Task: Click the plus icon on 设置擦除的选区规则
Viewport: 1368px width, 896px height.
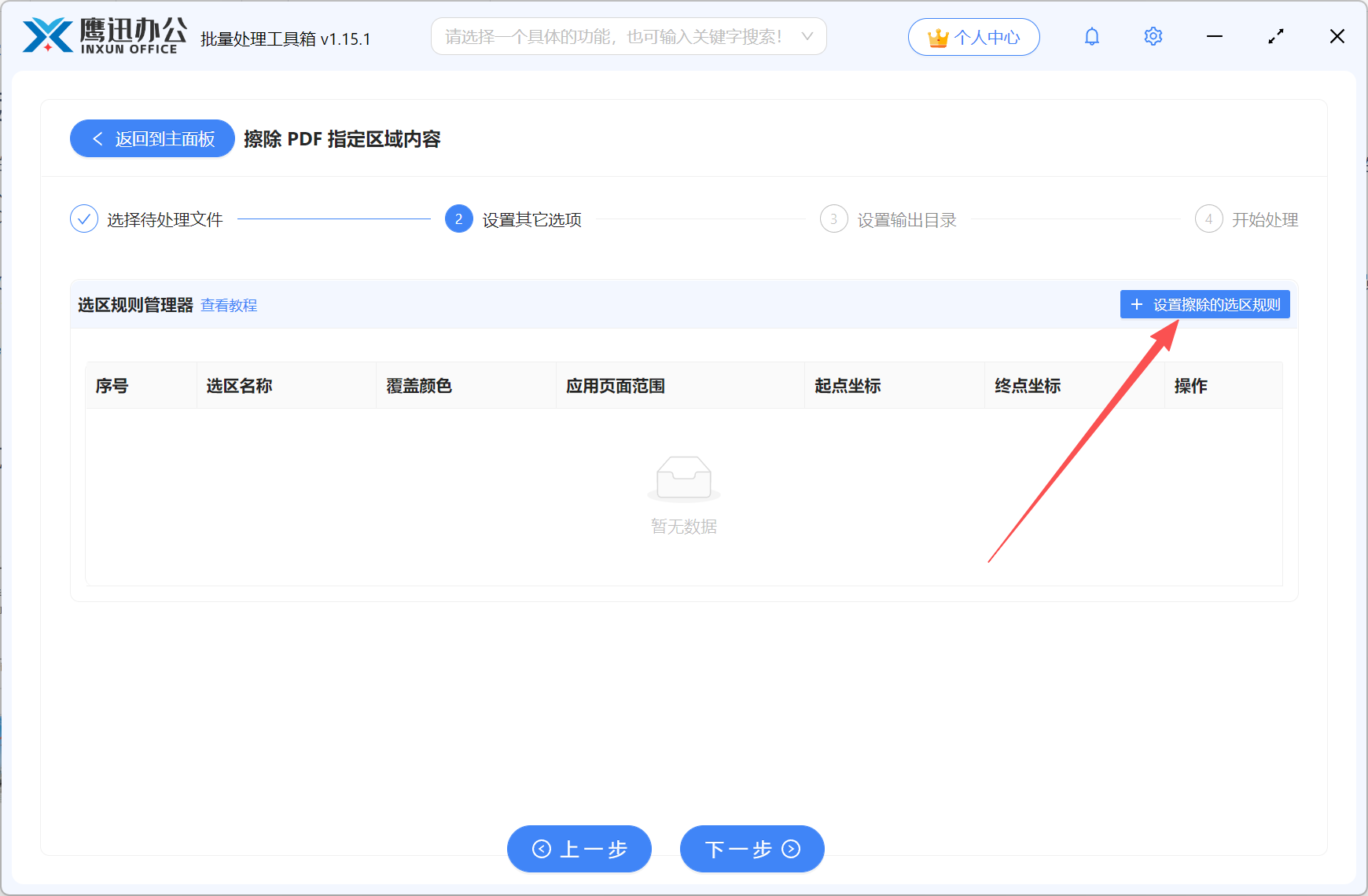Action: (x=1136, y=304)
